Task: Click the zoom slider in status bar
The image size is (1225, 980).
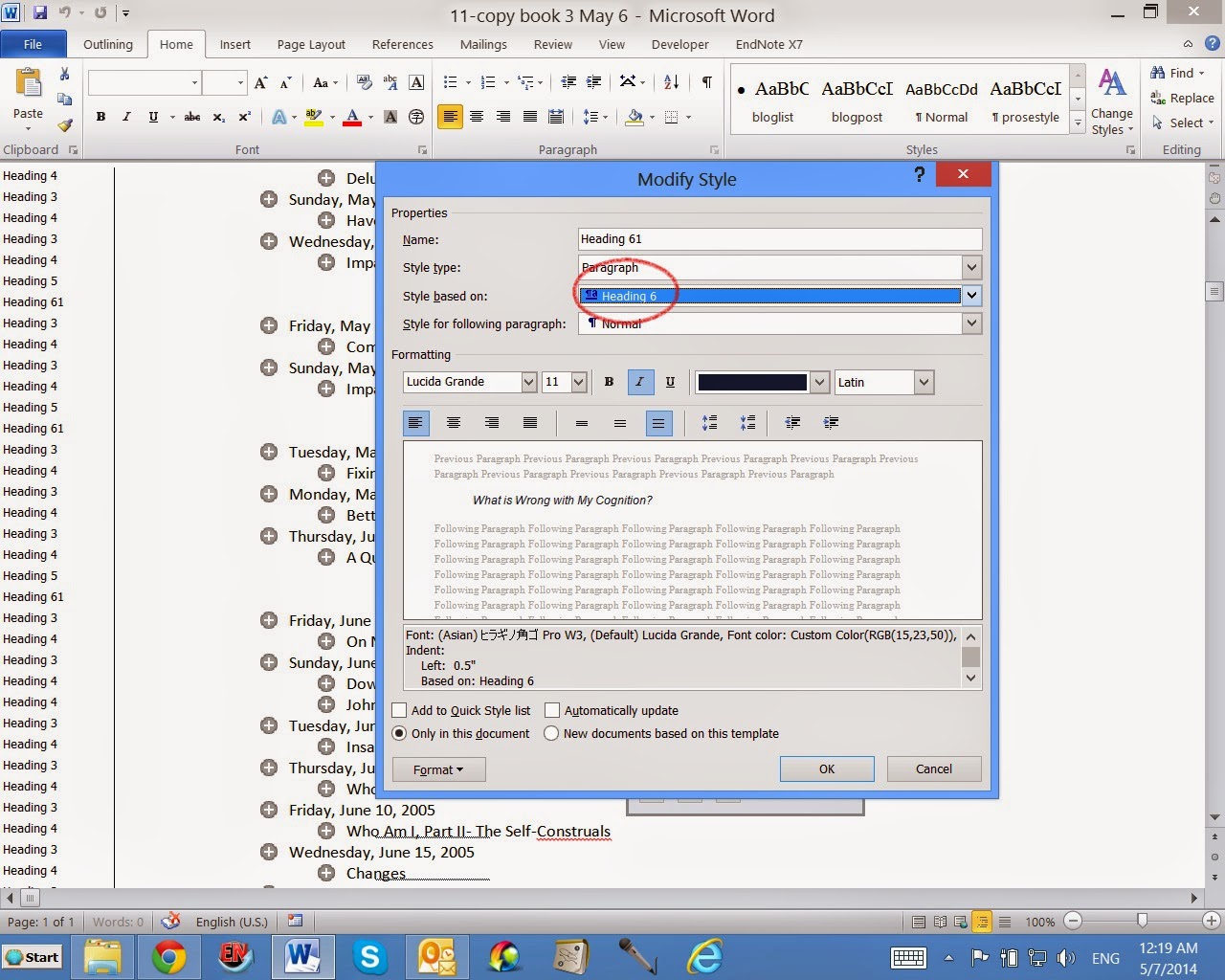Action: 1142,922
